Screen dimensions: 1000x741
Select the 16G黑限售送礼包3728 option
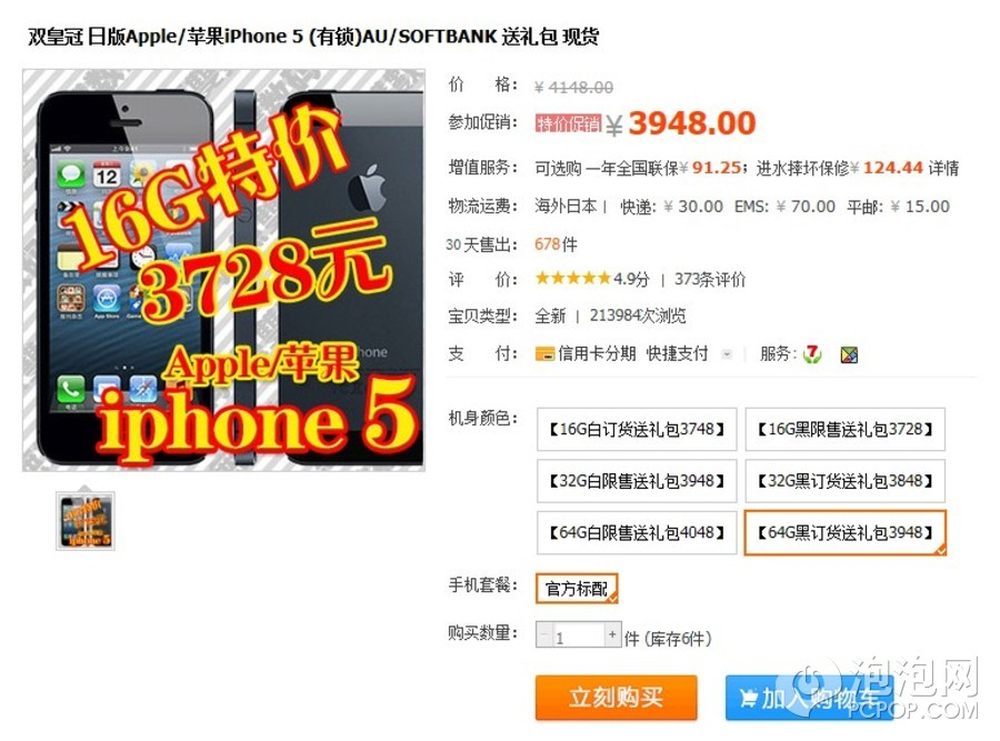point(845,429)
